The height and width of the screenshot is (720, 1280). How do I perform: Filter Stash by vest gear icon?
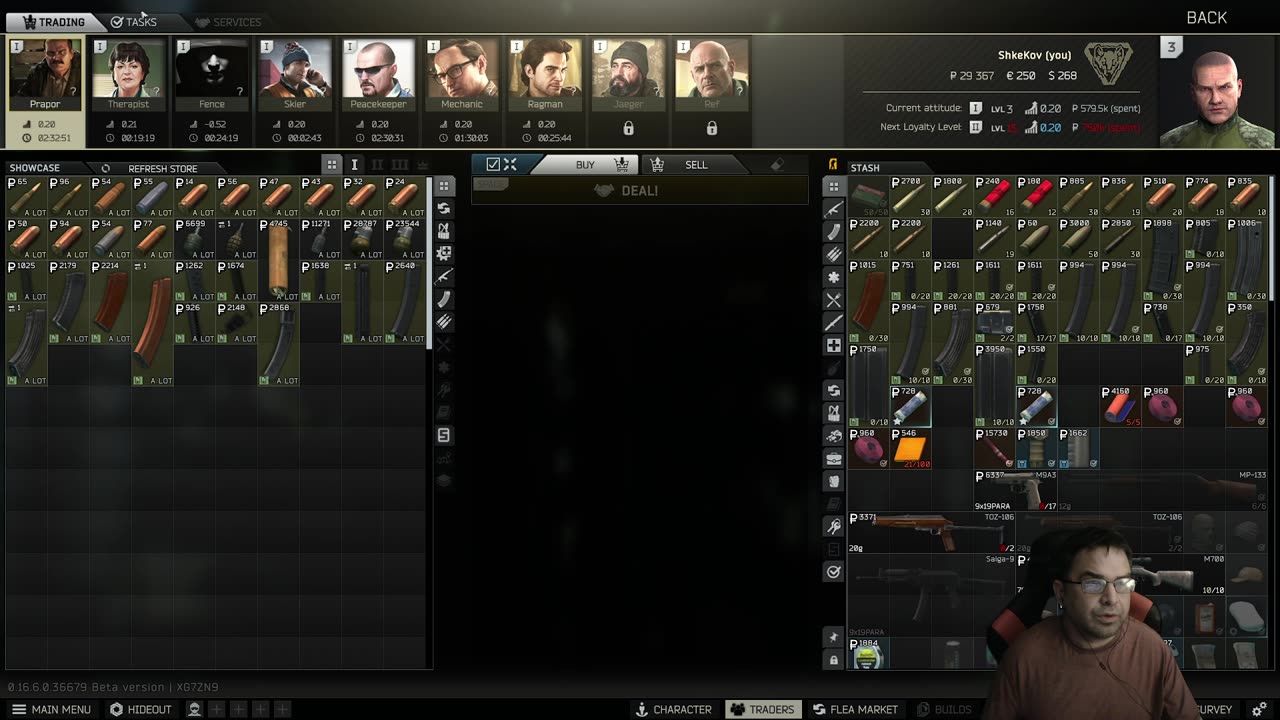pos(833,413)
